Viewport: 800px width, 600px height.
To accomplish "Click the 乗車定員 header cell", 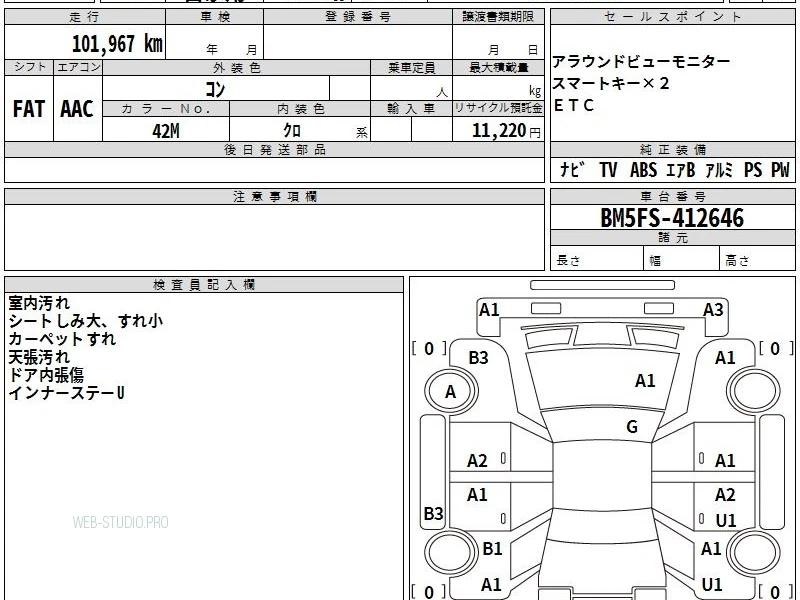I will [411, 68].
